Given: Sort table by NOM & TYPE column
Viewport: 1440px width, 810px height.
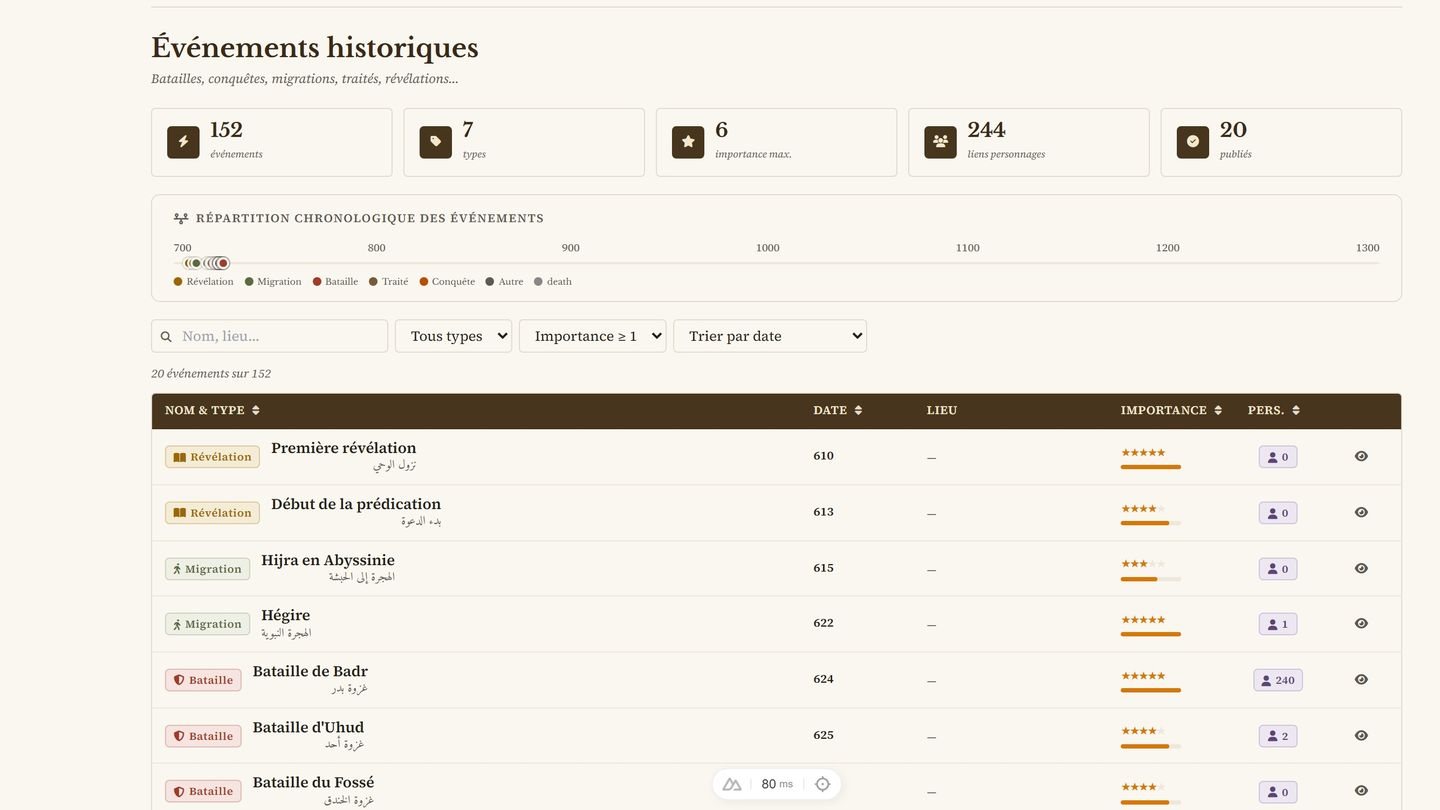Looking at the screenshot, I should click(x=212, y=410).
